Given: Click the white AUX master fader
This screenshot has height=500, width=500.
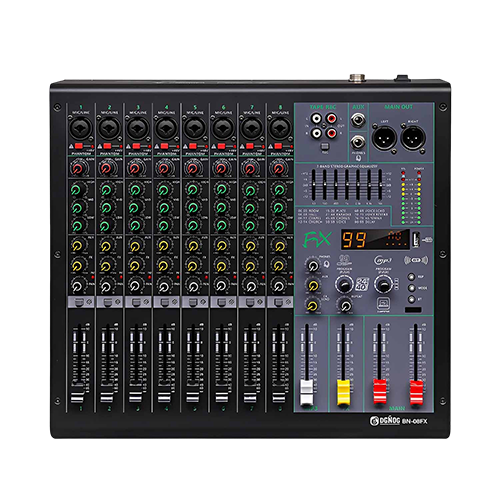Looking at the screenshot, I should (307, 392).
